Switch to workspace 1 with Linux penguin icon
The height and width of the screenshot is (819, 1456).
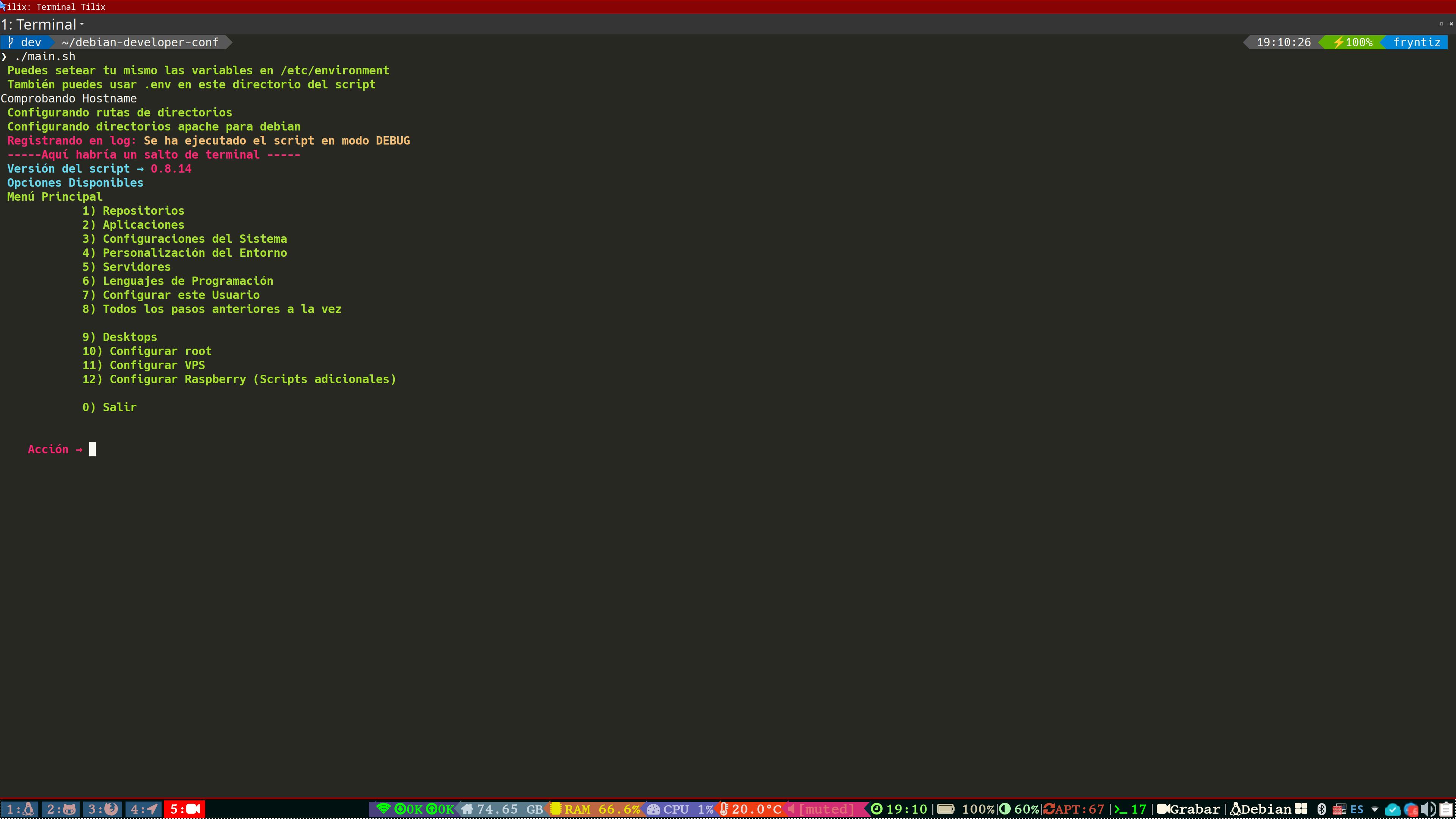[20, 809]
